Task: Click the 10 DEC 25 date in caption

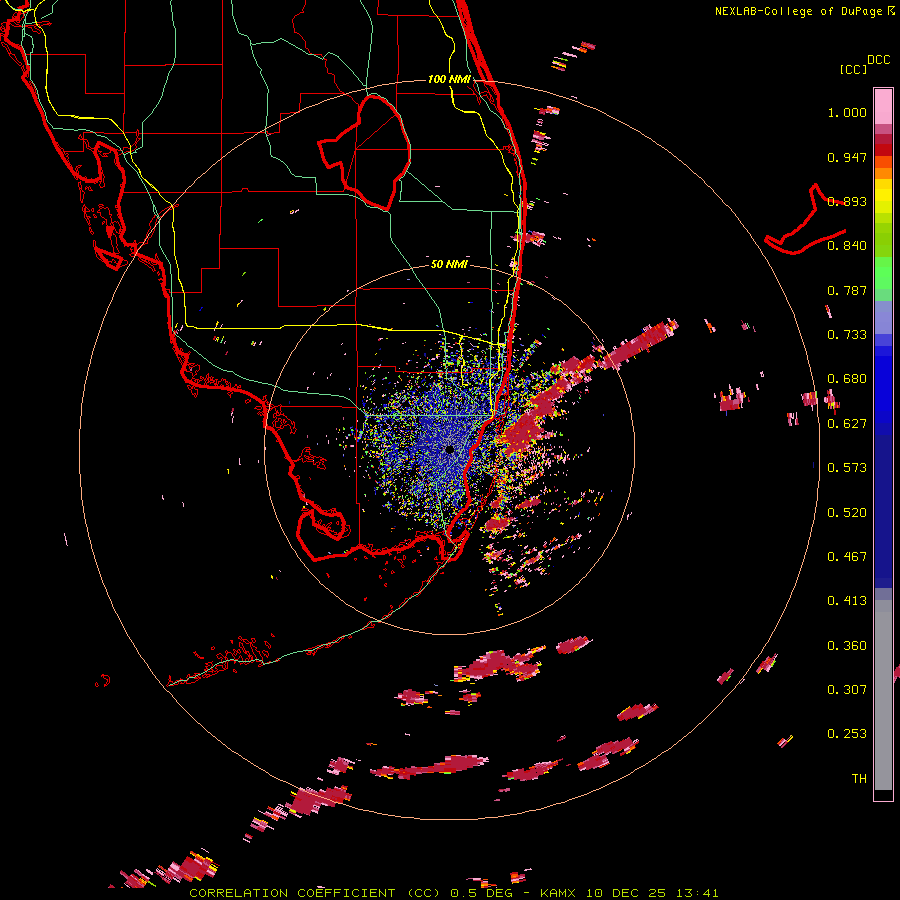Action: tap(627, 893)
